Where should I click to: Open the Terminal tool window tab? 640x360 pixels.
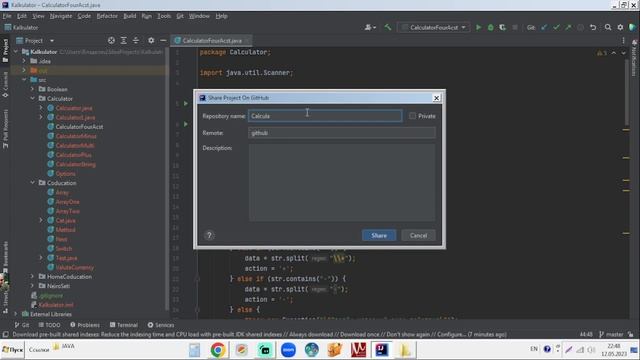[124, 325]
